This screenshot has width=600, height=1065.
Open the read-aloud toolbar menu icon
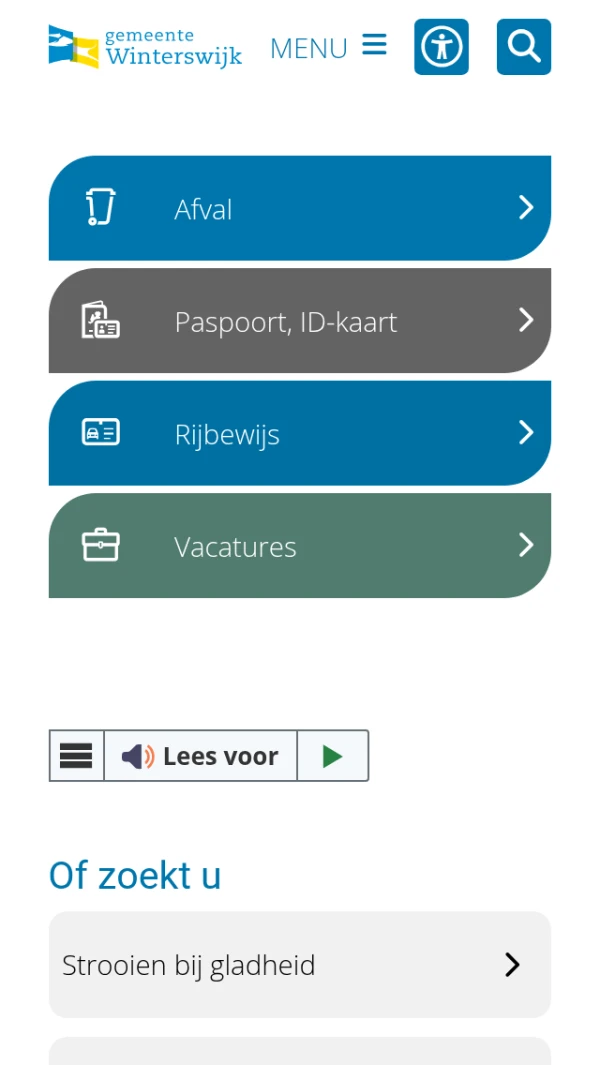76,756
